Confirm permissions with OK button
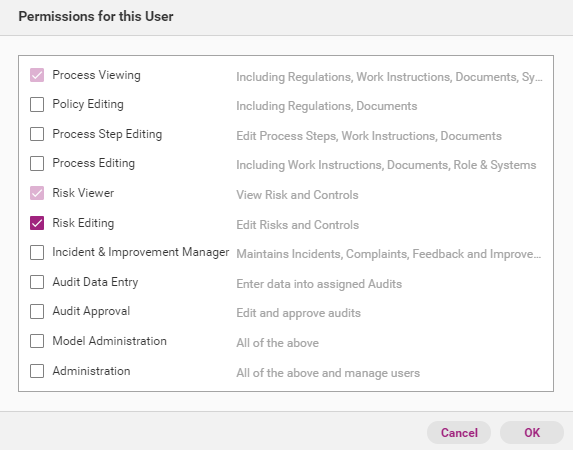Viewport: 573px width, 450px height. (532, 432)
